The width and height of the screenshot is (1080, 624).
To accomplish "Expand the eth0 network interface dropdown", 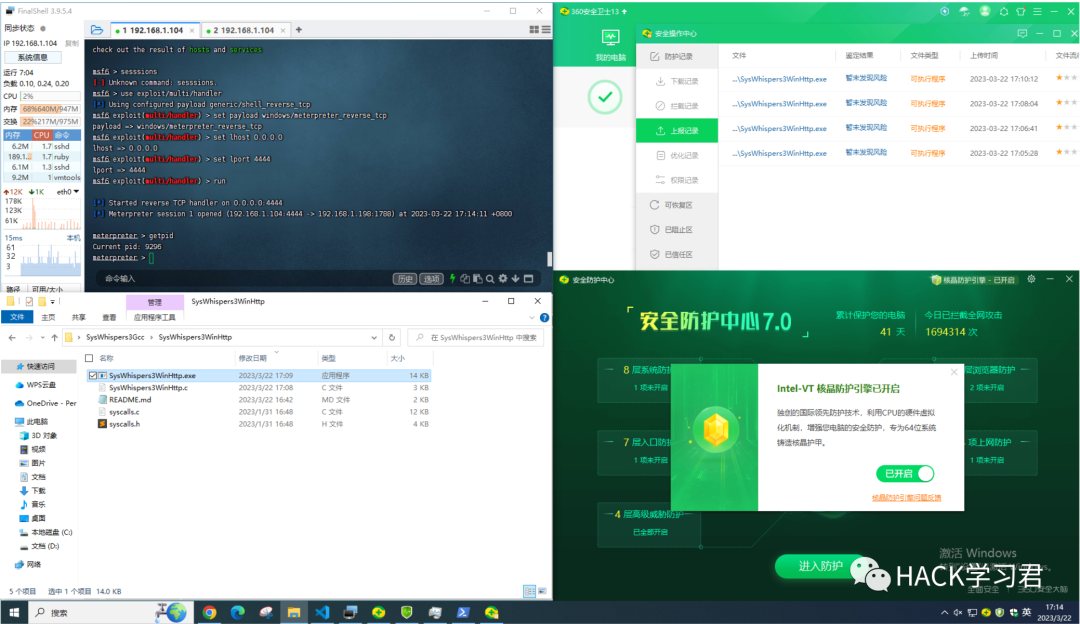I will tap(76, 191).
